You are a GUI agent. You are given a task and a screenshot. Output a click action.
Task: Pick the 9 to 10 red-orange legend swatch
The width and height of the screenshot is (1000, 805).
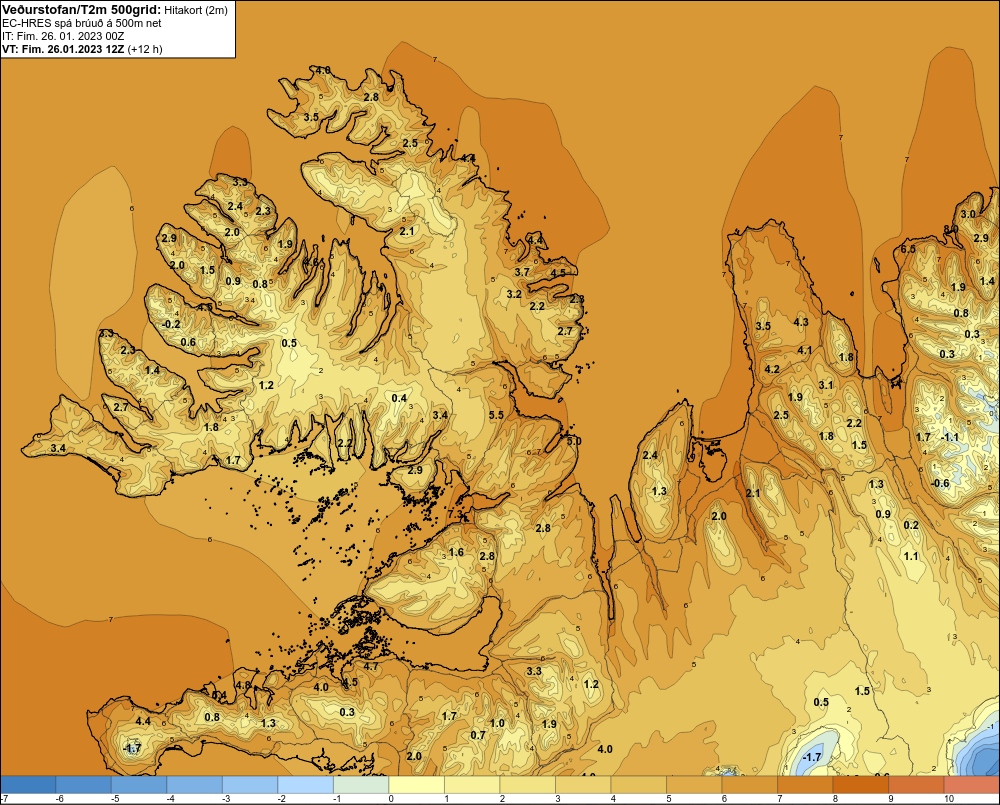[916, 784]
